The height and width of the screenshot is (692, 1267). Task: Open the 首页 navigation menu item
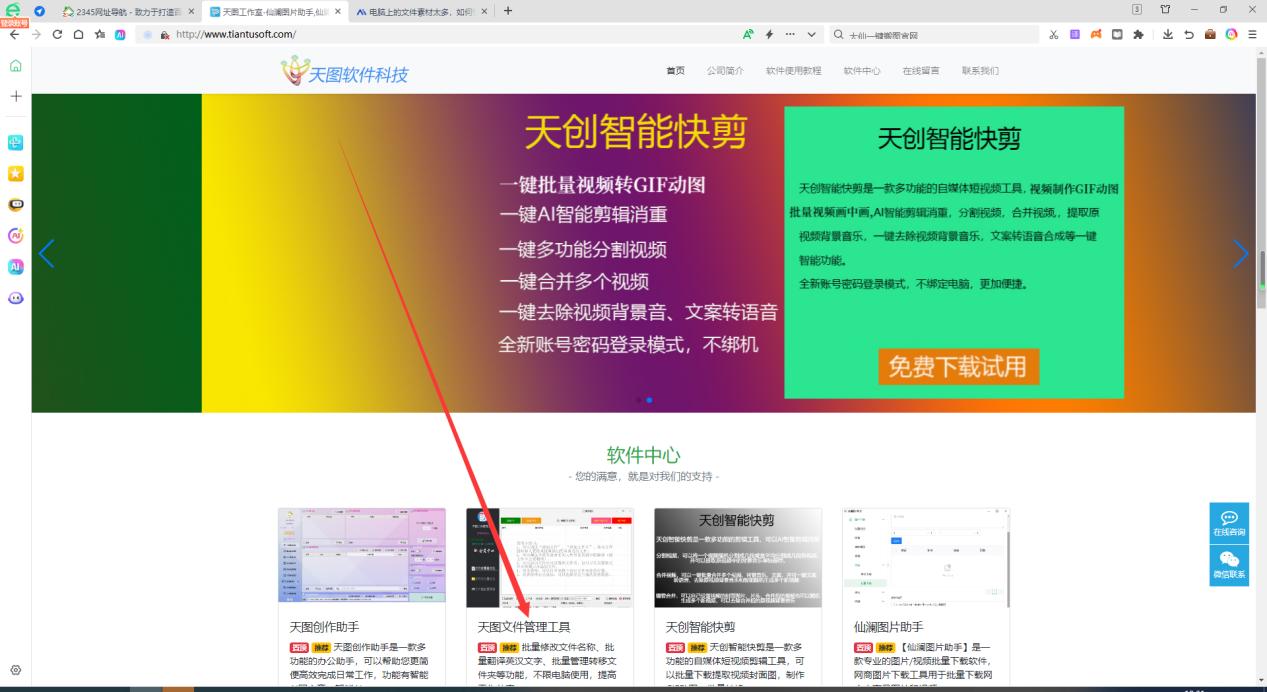point(676,71)
